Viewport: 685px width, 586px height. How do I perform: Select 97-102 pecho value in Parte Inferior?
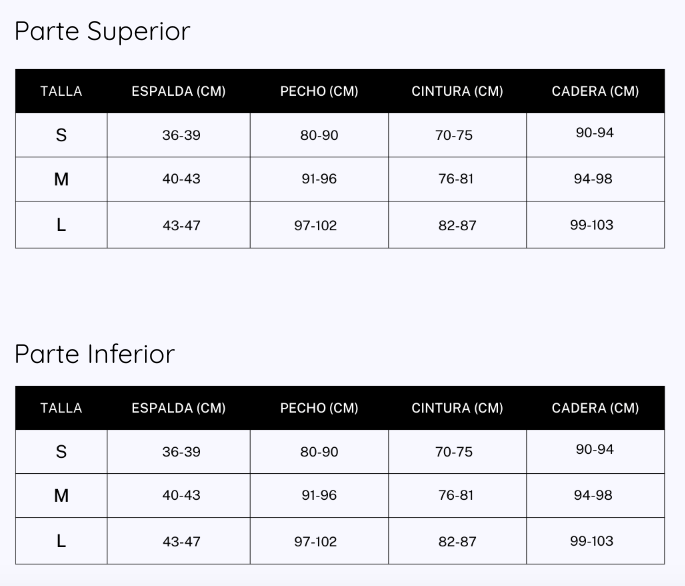pyautogui.click(x=315, y=542)
